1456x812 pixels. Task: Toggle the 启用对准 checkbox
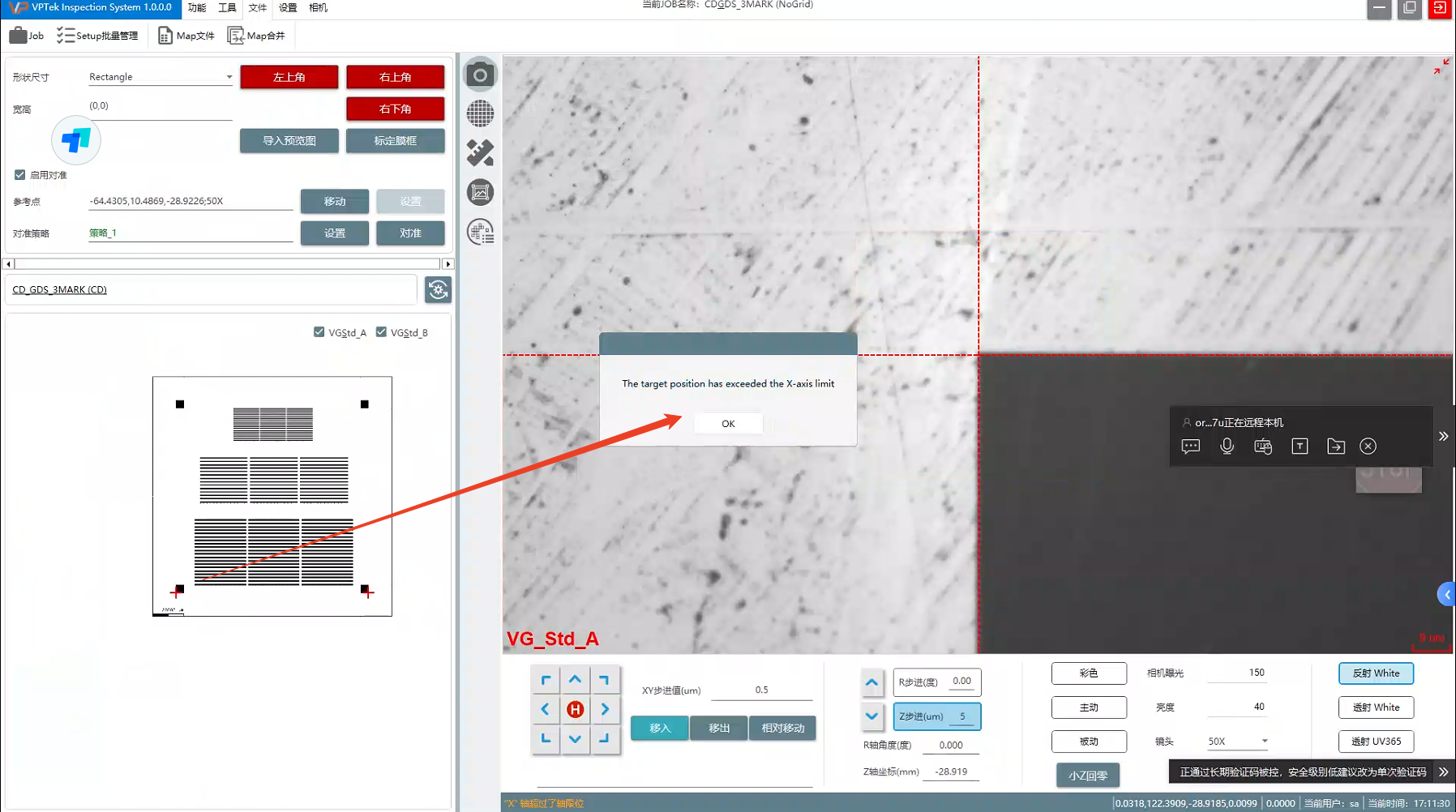[x=20, y=175]
